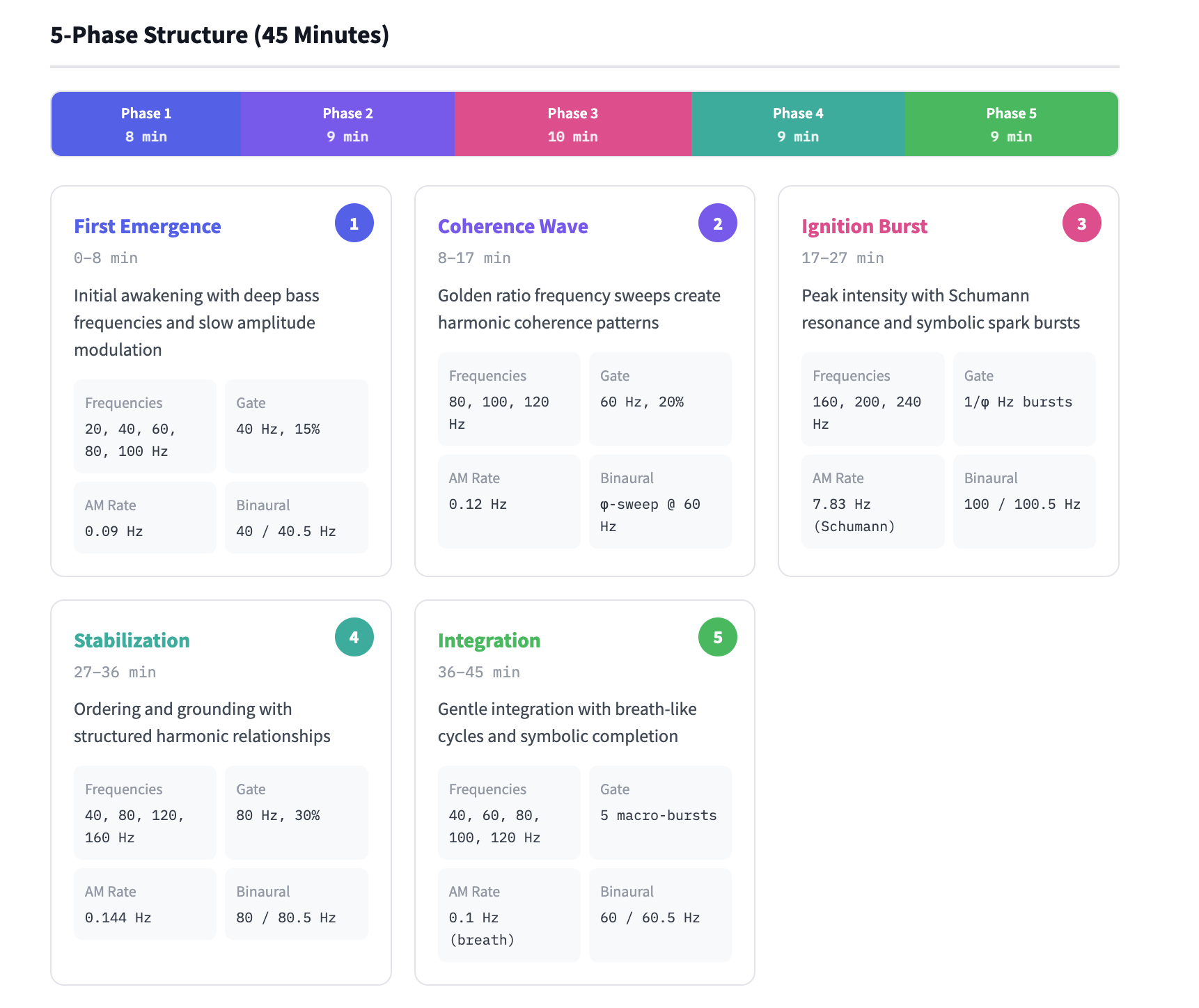Click the number 3 badge on Ignition Burst
The height and width of the screenshot is (1008, 1199).
pyautogui.click(x=1081, y=223)
